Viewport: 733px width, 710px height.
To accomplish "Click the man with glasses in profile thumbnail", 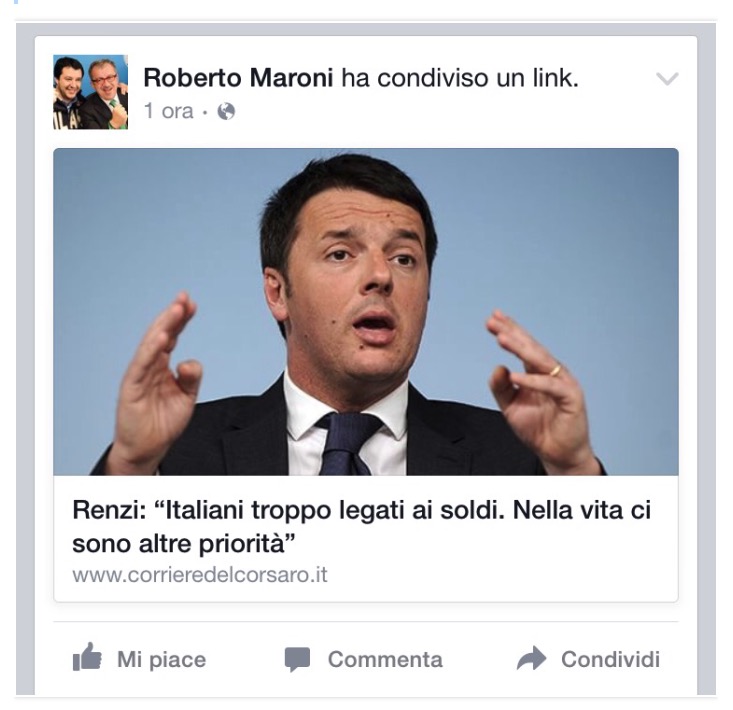I will point(109,93).
